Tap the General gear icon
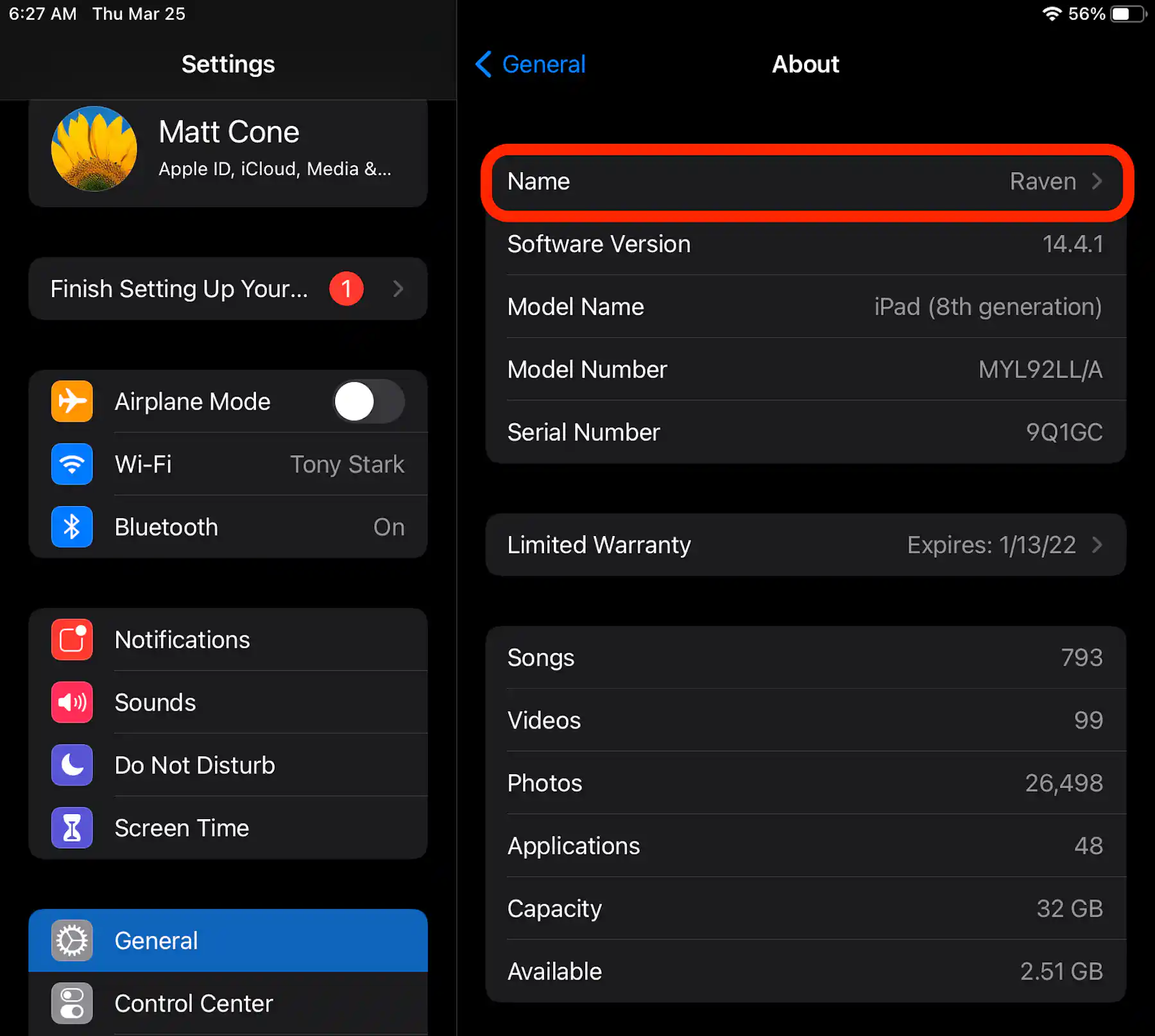 pyautogui.click(x=72, y=940)
